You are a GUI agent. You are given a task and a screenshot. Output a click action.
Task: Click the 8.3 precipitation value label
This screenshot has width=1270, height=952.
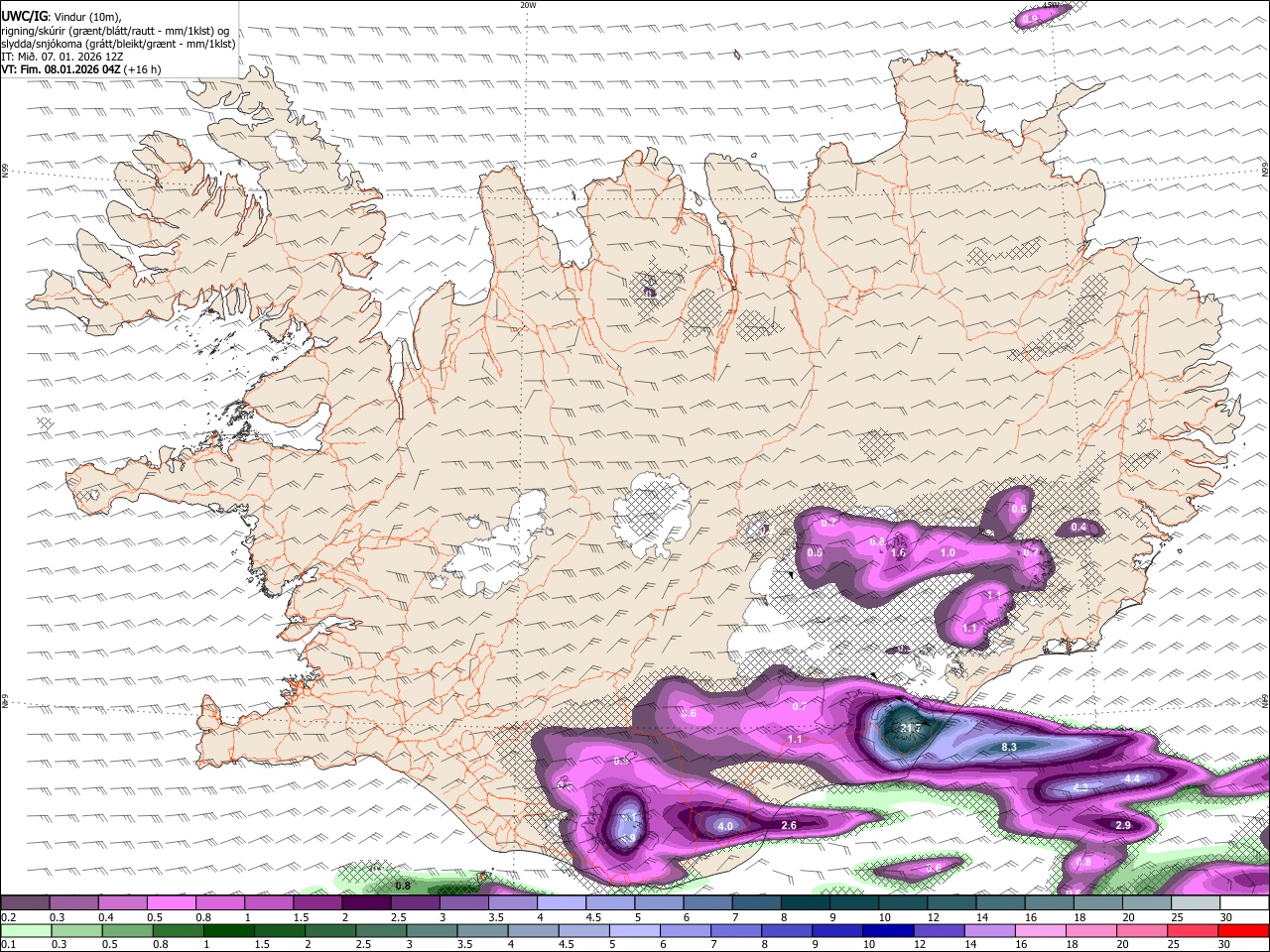pyautogui.click(x=1009, y=747)
